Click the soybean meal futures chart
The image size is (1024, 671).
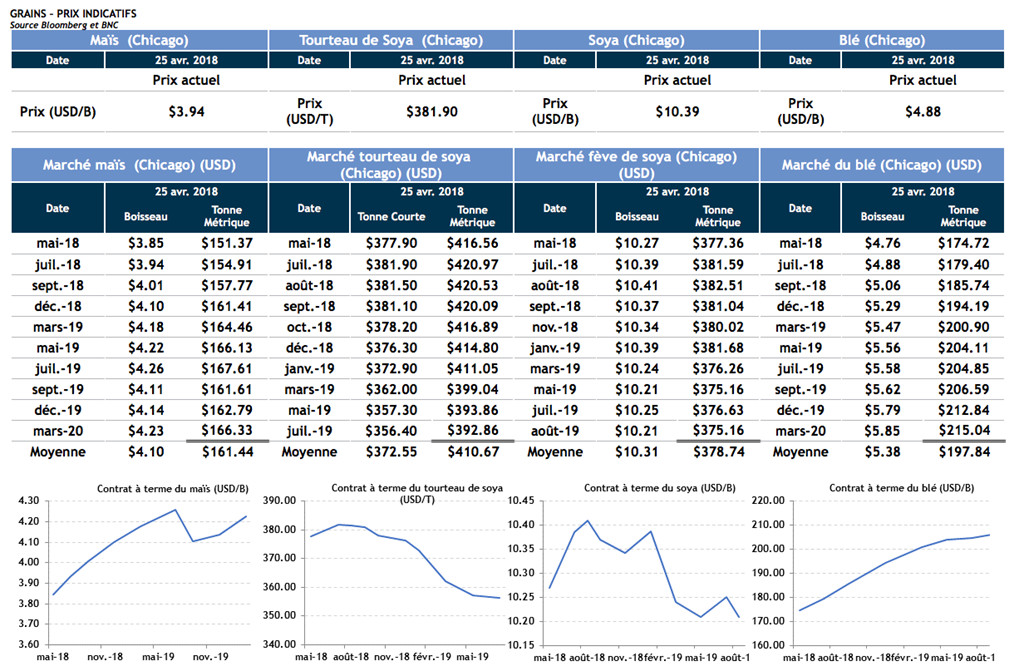pos(391,570)
